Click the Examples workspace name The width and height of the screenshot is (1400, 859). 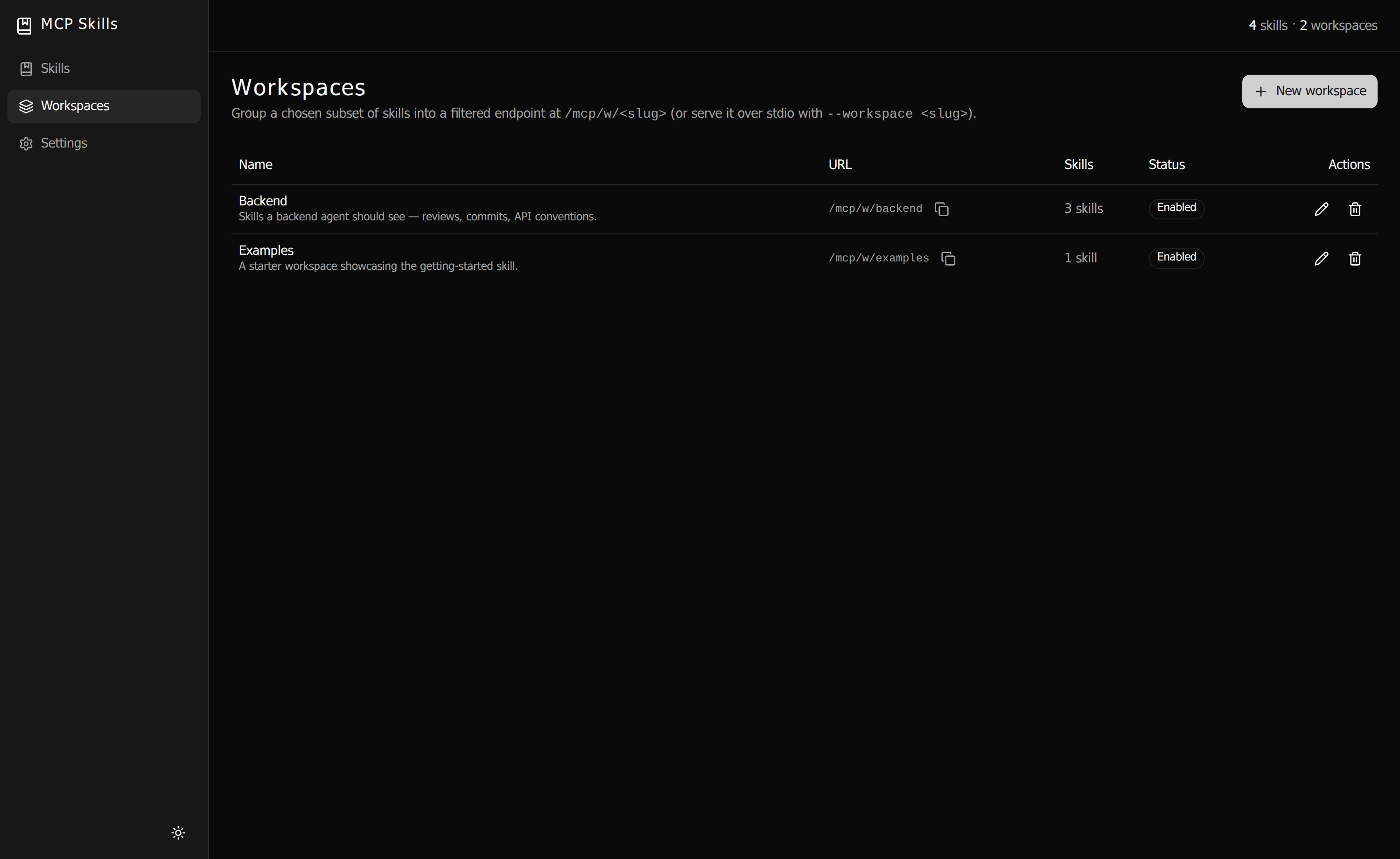[266, 250]
